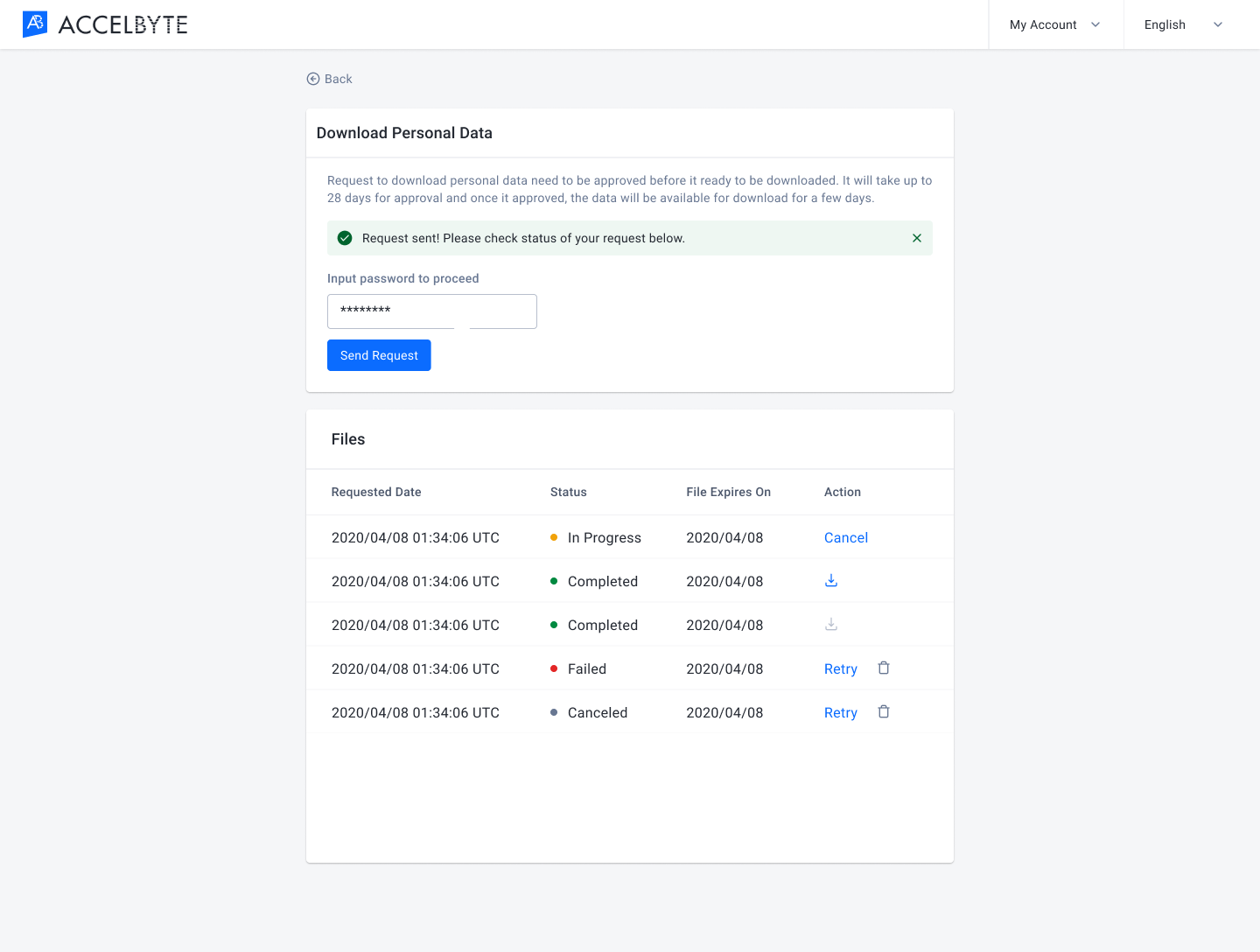Click the Input password to proceed label
1260x952 pixels.
click(x=403, y=278)
